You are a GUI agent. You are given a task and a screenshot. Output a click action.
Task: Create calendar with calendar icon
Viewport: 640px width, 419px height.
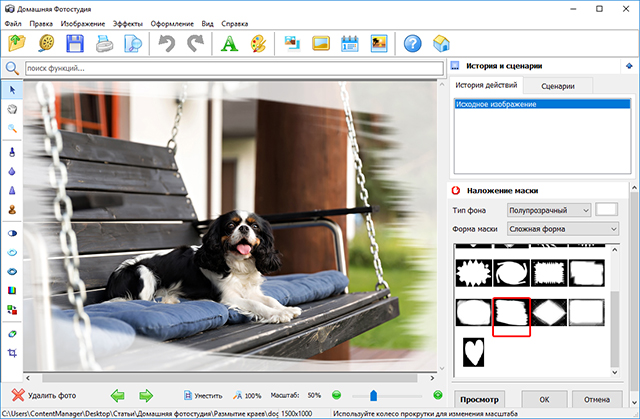(x=350, y=43)
